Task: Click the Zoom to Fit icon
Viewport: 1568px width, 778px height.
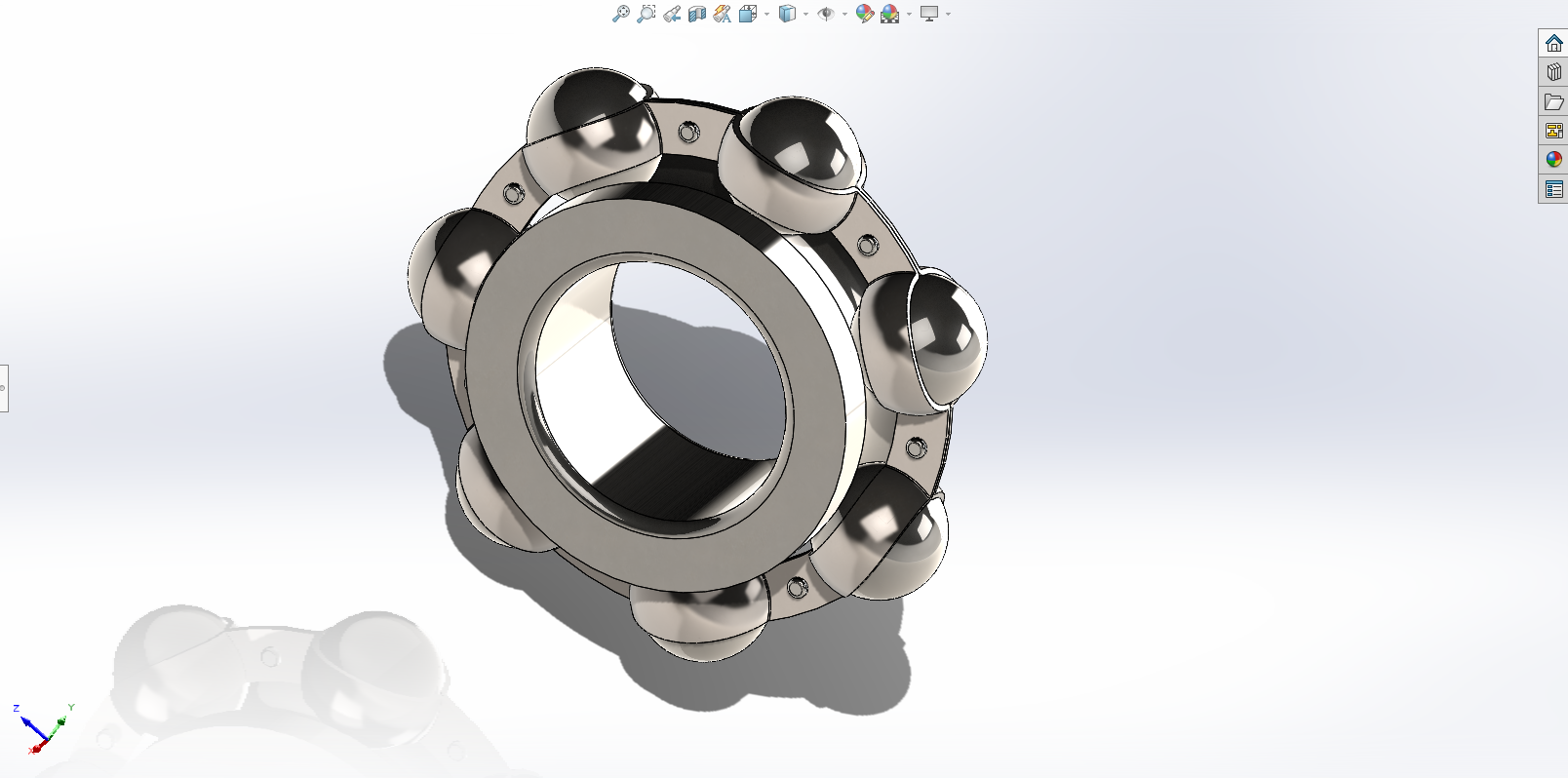Action: [620, 14]
